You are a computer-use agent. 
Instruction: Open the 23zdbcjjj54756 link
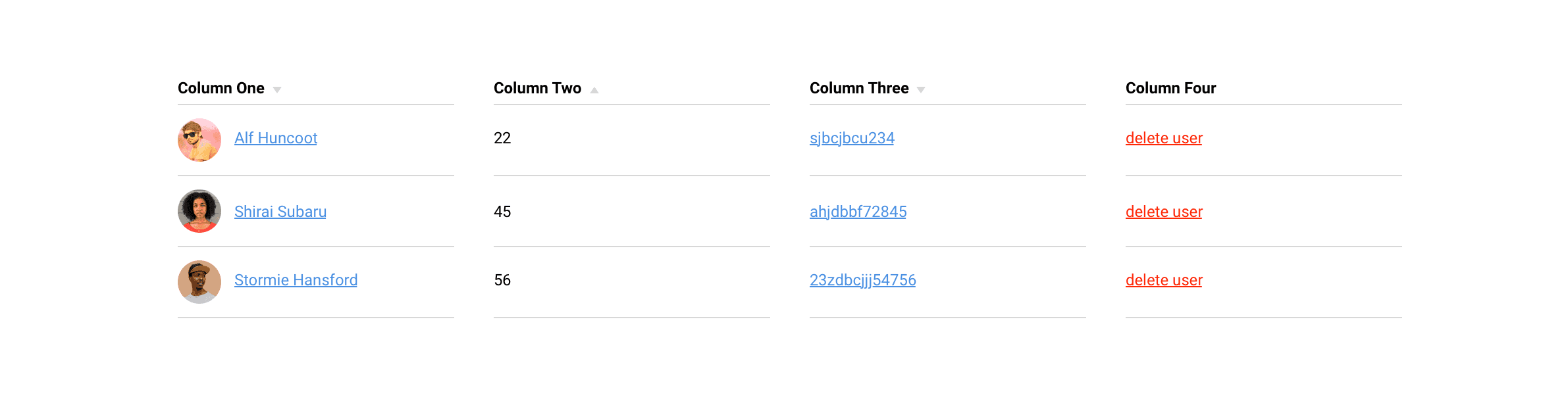[862, 280]
